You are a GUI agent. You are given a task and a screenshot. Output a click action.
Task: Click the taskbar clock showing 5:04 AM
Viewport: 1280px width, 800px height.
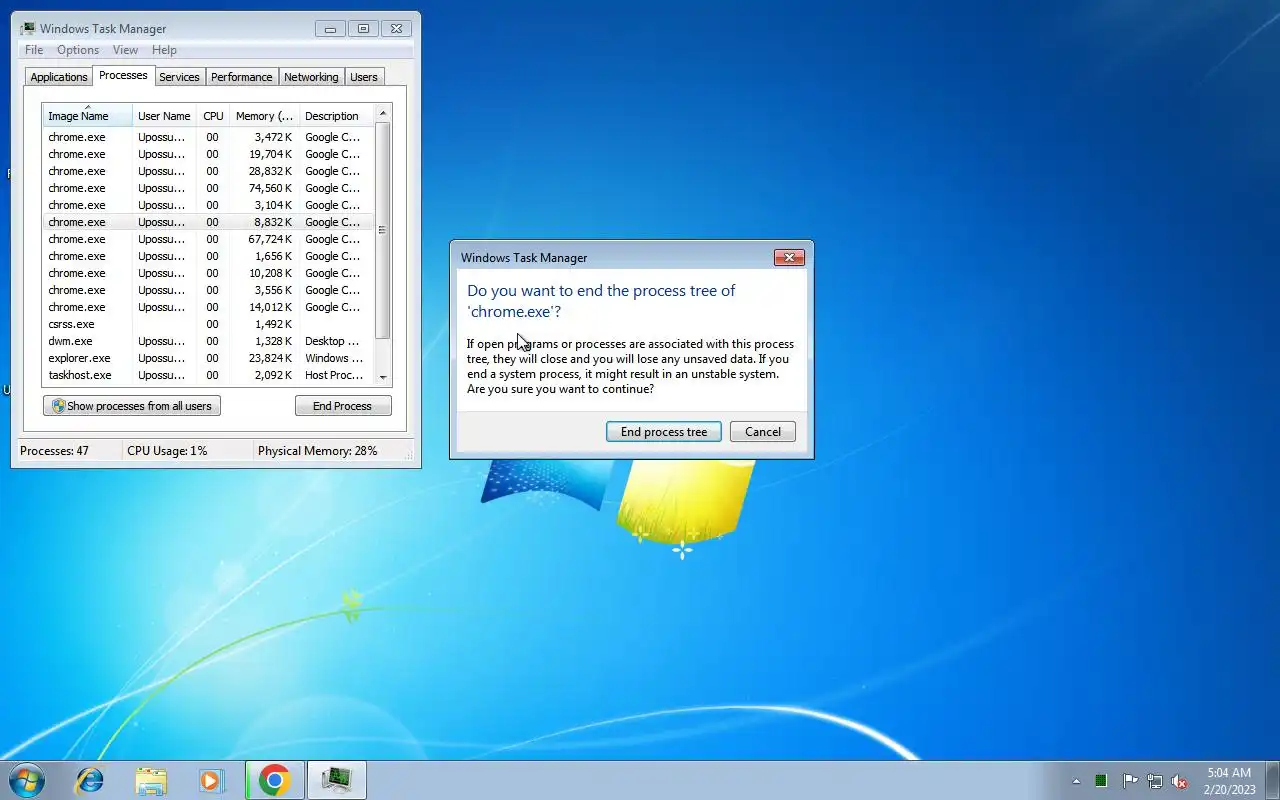[1229, 781]
